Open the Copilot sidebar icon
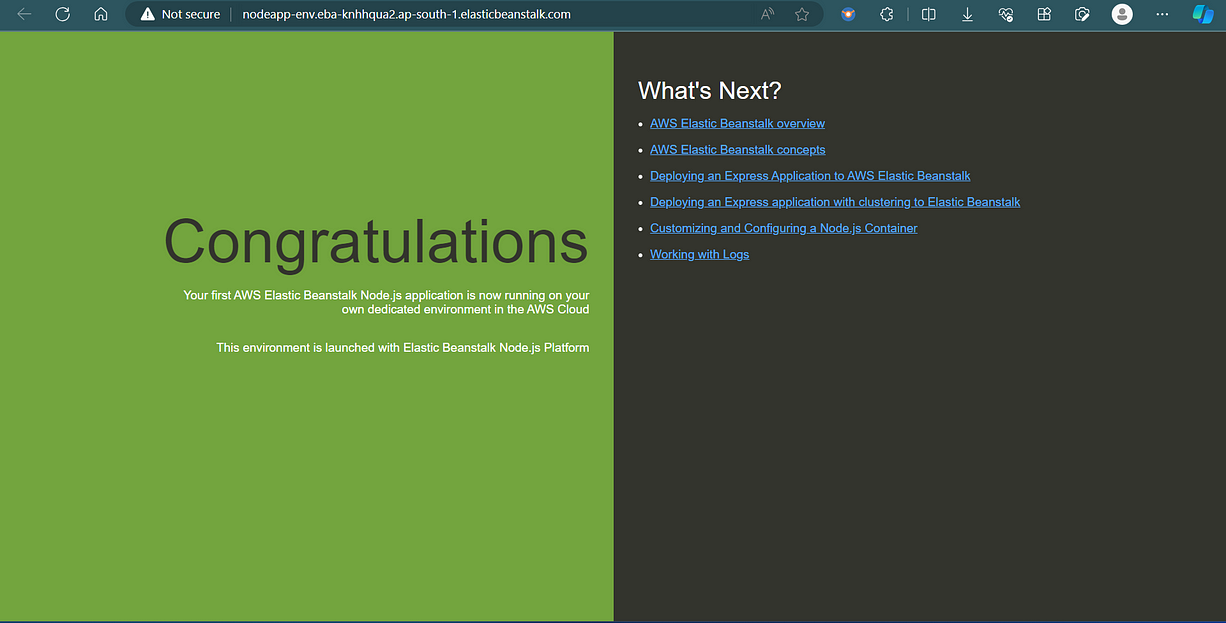This screenshot has height=623, width=1226. pos(1203,15)
